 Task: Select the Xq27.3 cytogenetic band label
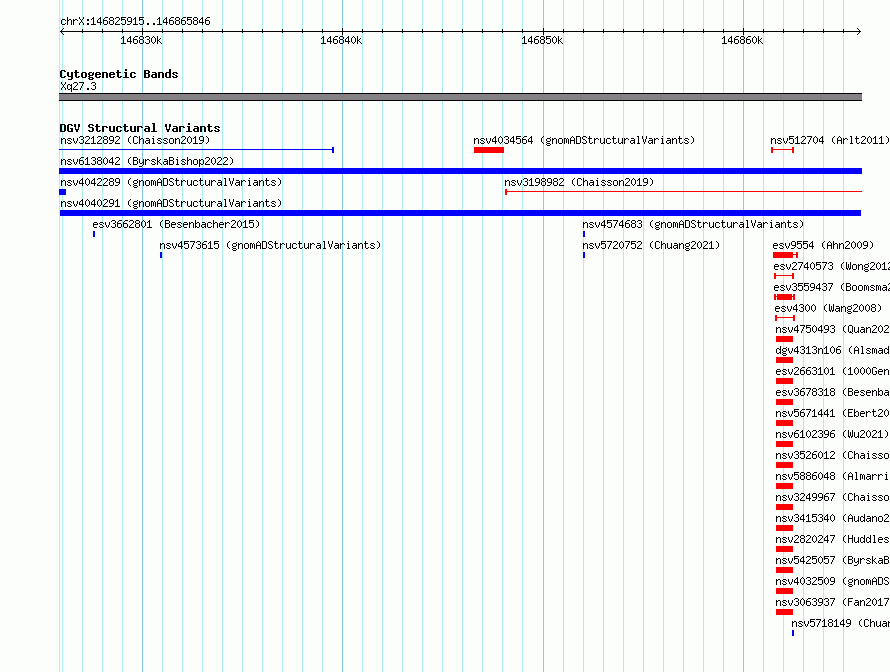pyautogui.click(x=78, y=86)
